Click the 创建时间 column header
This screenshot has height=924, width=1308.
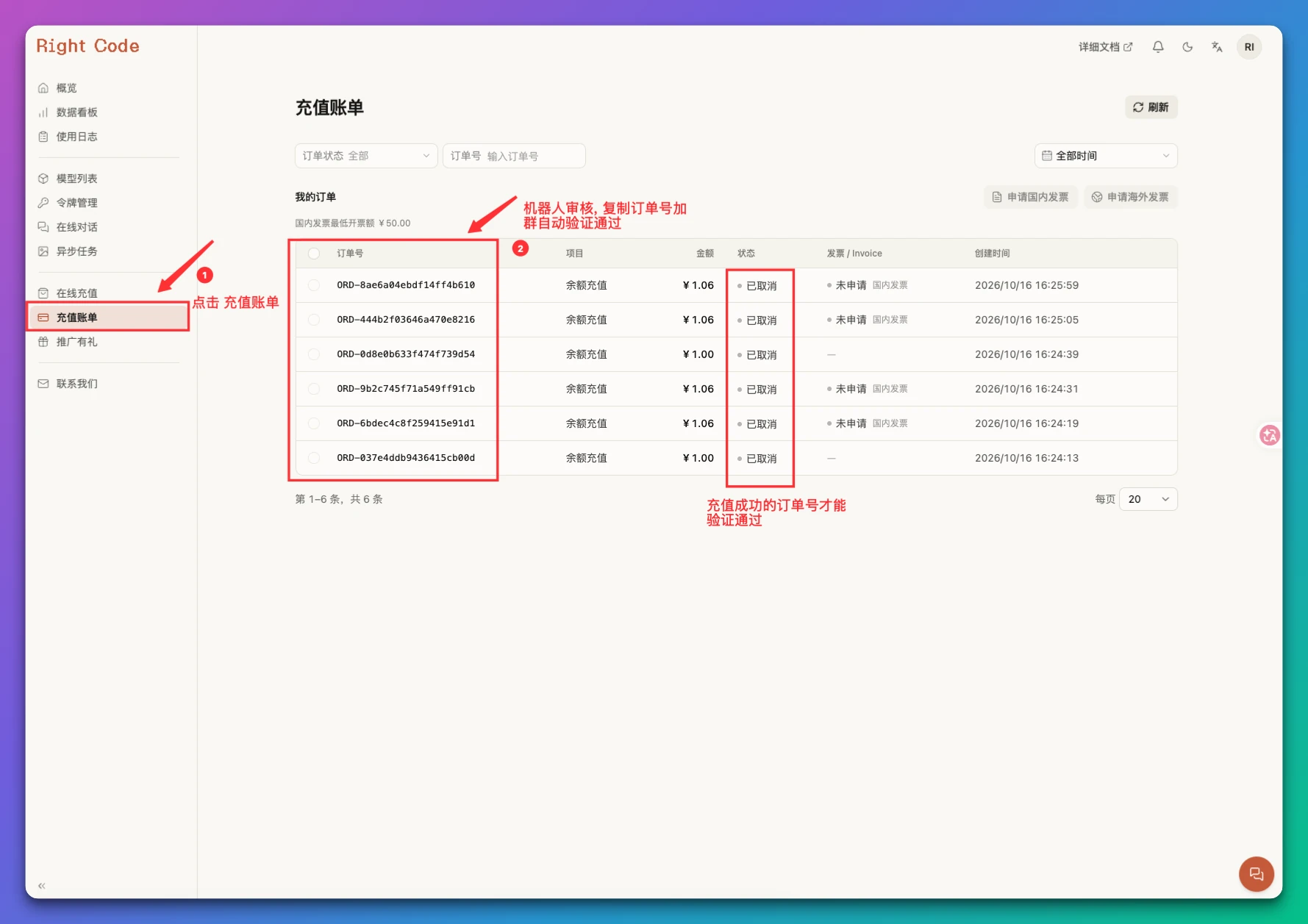point(993,254)
